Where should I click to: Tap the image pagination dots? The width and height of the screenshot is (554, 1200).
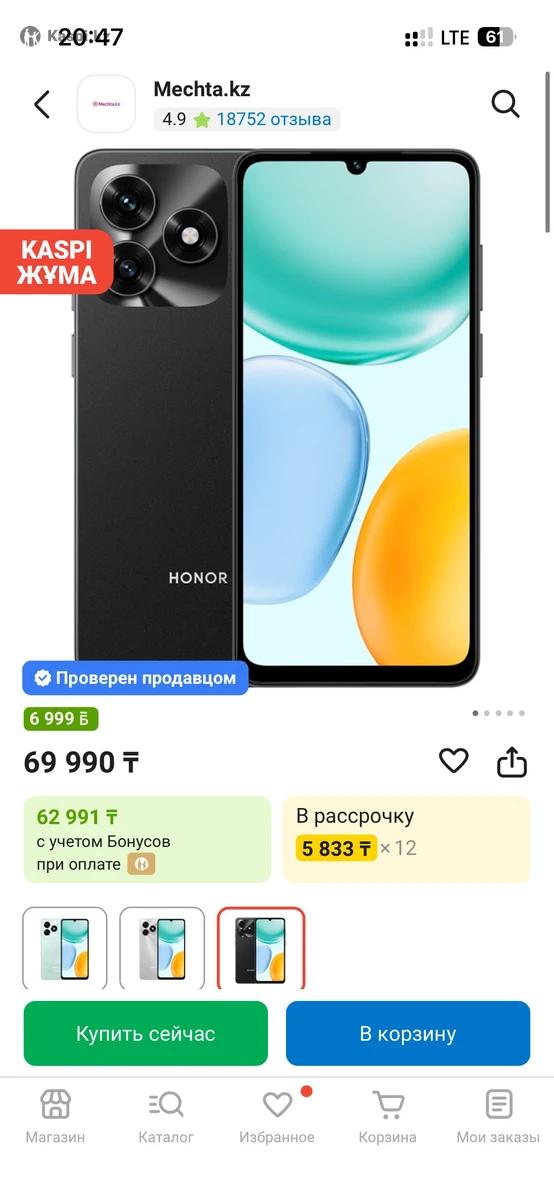498,713
